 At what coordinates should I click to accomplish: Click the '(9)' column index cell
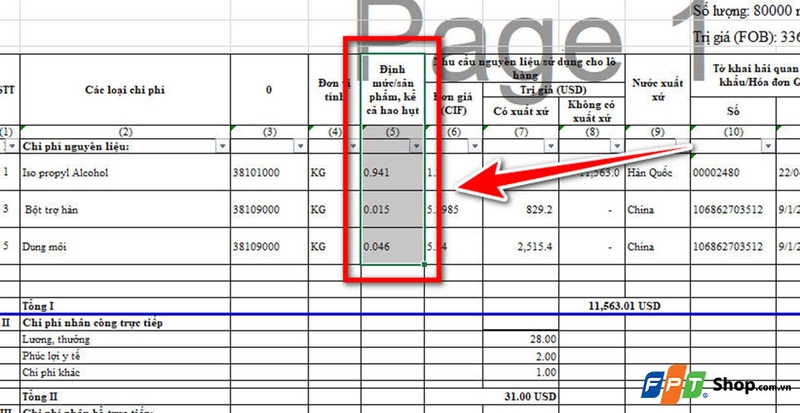pyautogui.click(x=658, y=132)
